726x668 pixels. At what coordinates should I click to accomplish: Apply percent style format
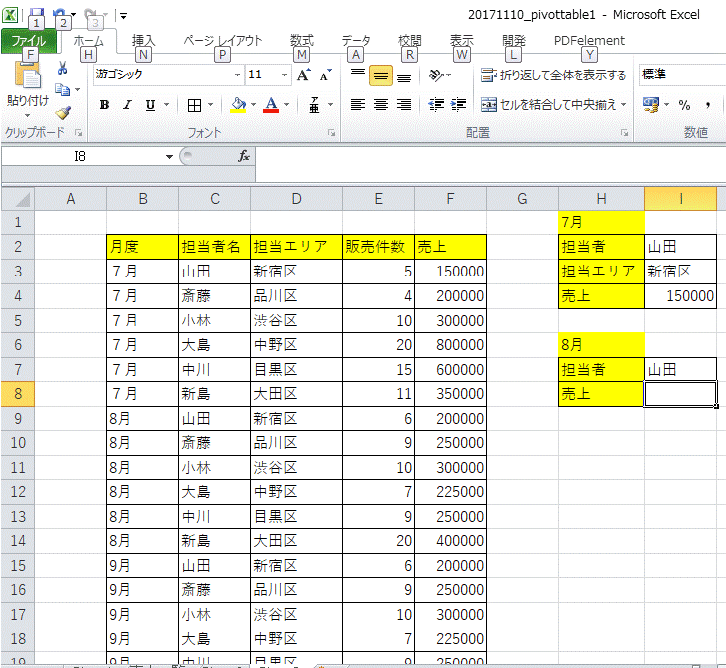tap(684, 105)
